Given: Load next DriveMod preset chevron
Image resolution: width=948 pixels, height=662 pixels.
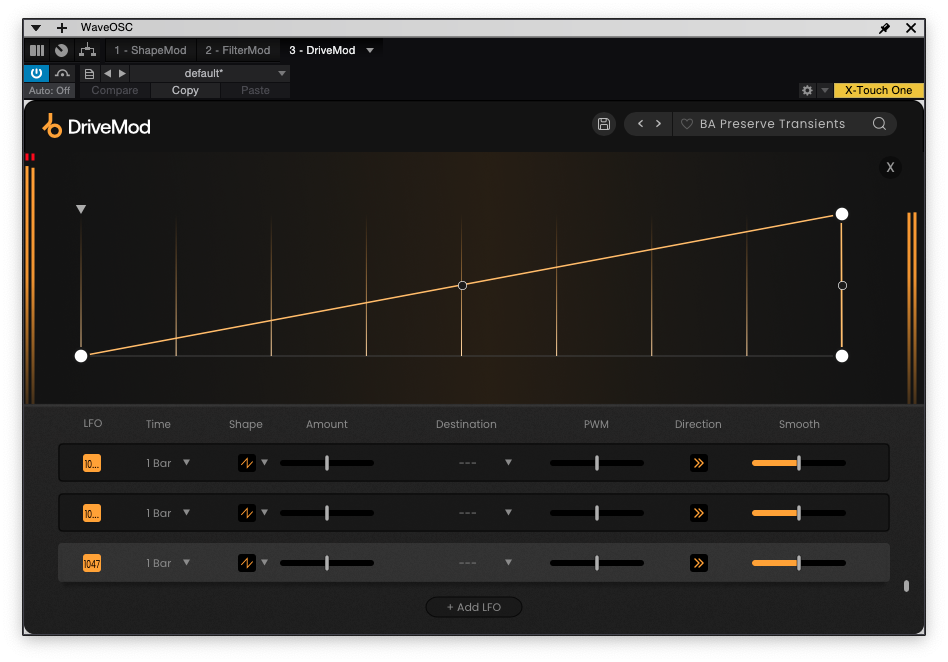Looking at the screenshot, I should [658, 123].
